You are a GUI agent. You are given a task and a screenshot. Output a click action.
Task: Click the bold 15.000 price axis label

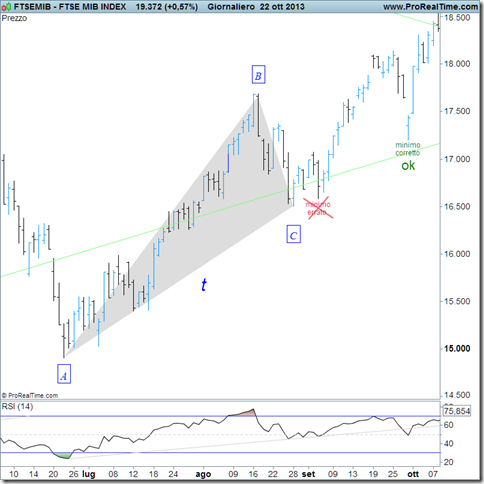pyautogui.click(x=457, y=349)
